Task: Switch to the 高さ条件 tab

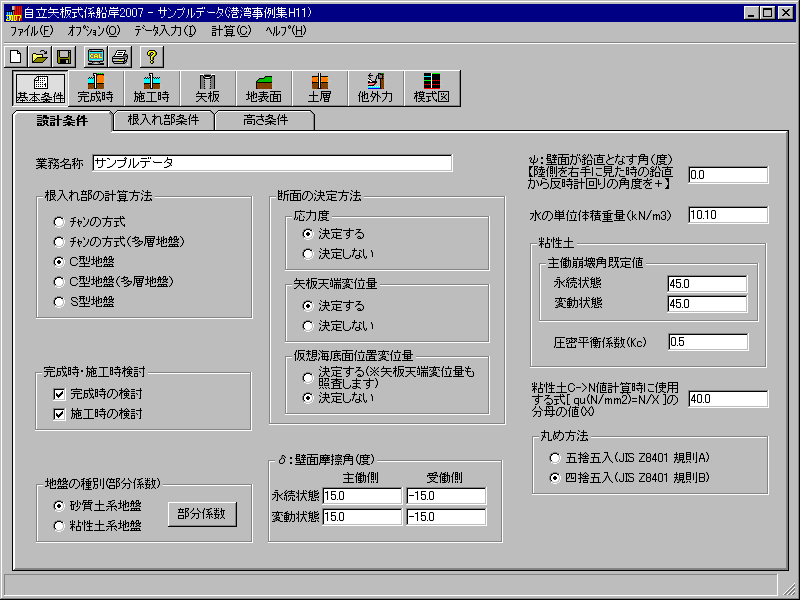Action: (265, 121)
